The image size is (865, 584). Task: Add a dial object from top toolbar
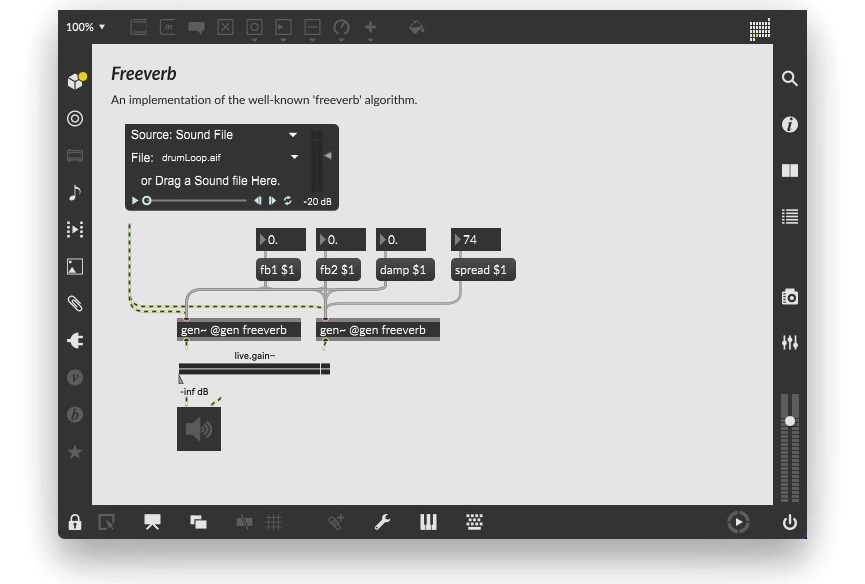coord(341,27)
